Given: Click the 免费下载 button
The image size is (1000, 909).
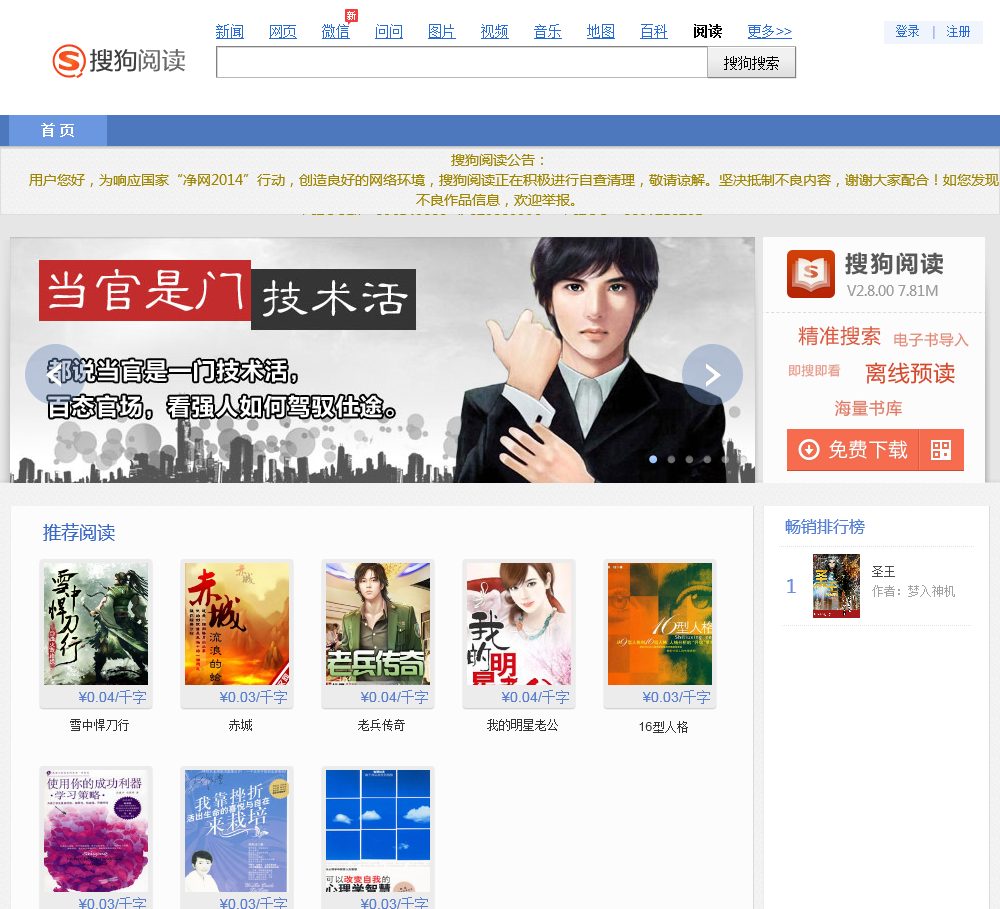Looking at the screenshot, I should point(853,450).
